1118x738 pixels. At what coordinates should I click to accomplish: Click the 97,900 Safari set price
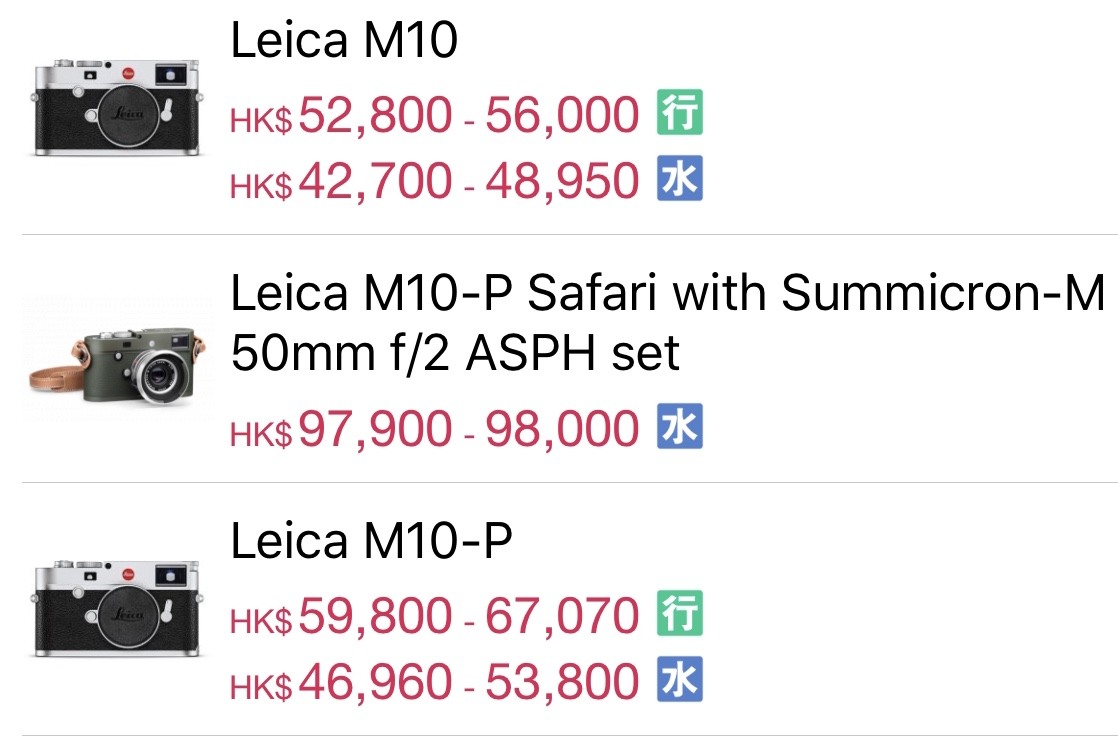point(375,430)
